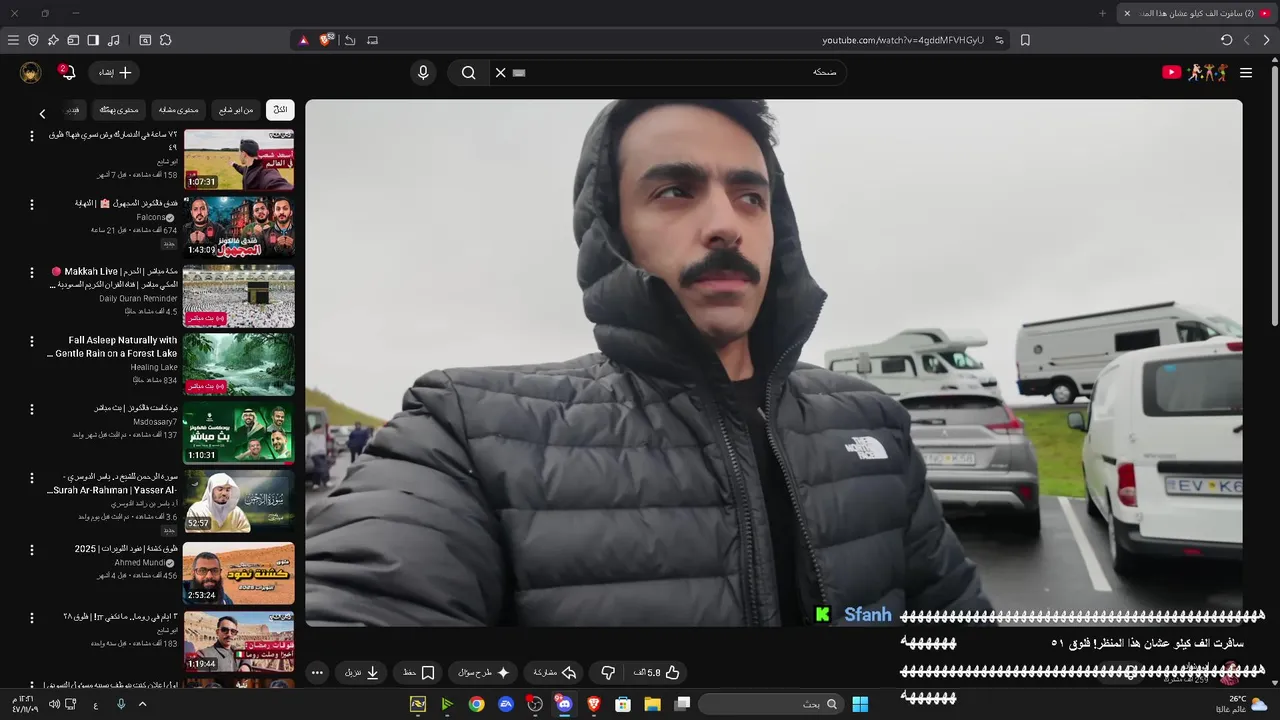1280x720 pixels.
Task: Click the YouTube logo home link
Action: tap(1195, 72)
